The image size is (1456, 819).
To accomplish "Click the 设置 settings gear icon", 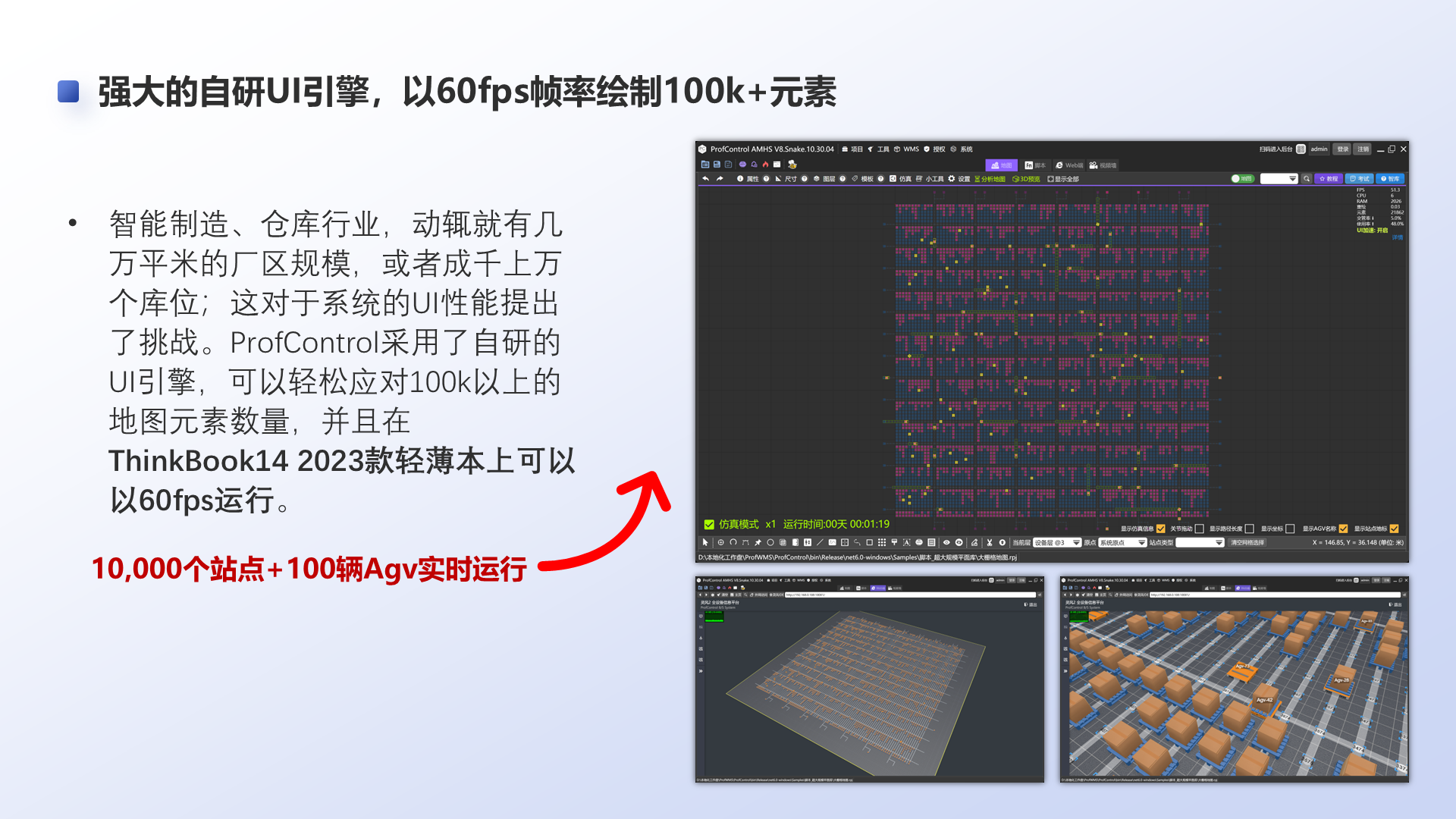I will 952,179.
